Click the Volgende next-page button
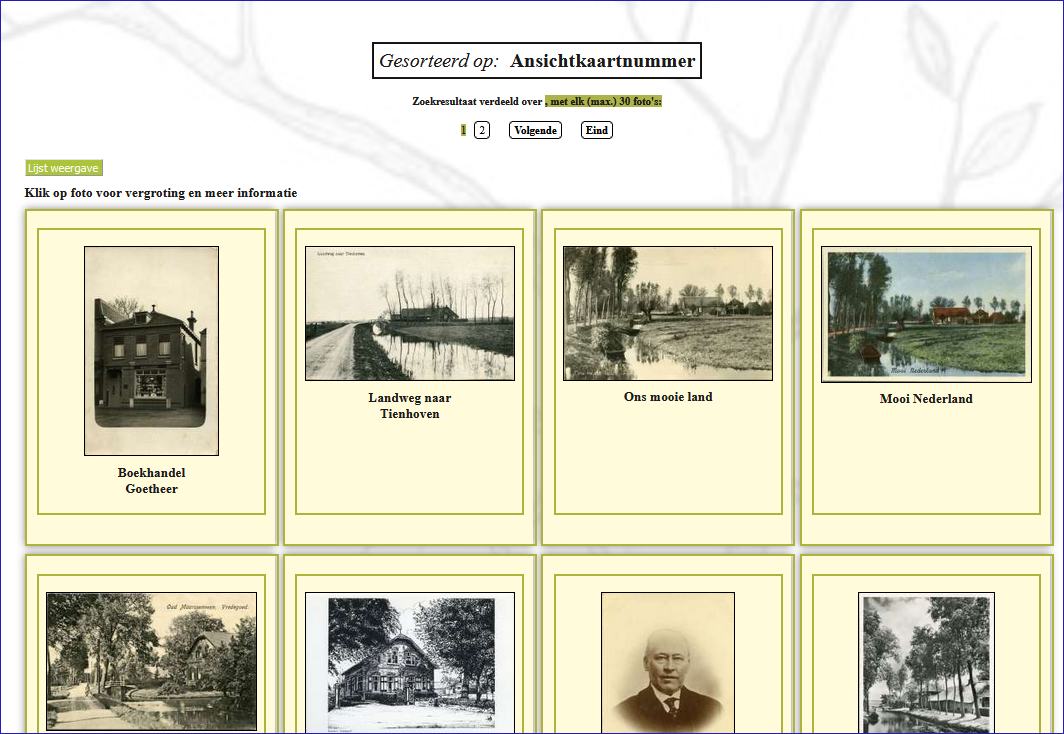 click(x=535, y=130)
